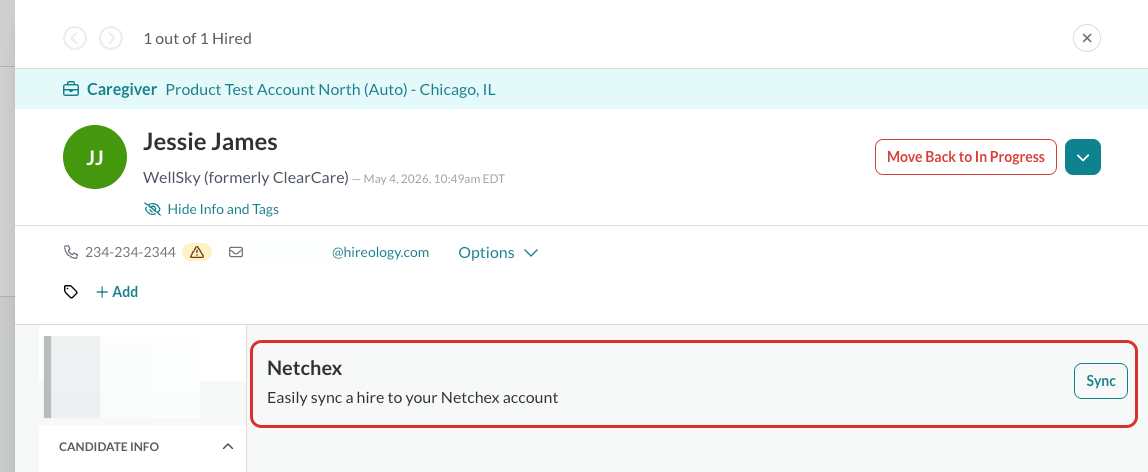Click the Caregiver briefcase icon
Viewport: 1148px width, 472px height.
(71, 90)
